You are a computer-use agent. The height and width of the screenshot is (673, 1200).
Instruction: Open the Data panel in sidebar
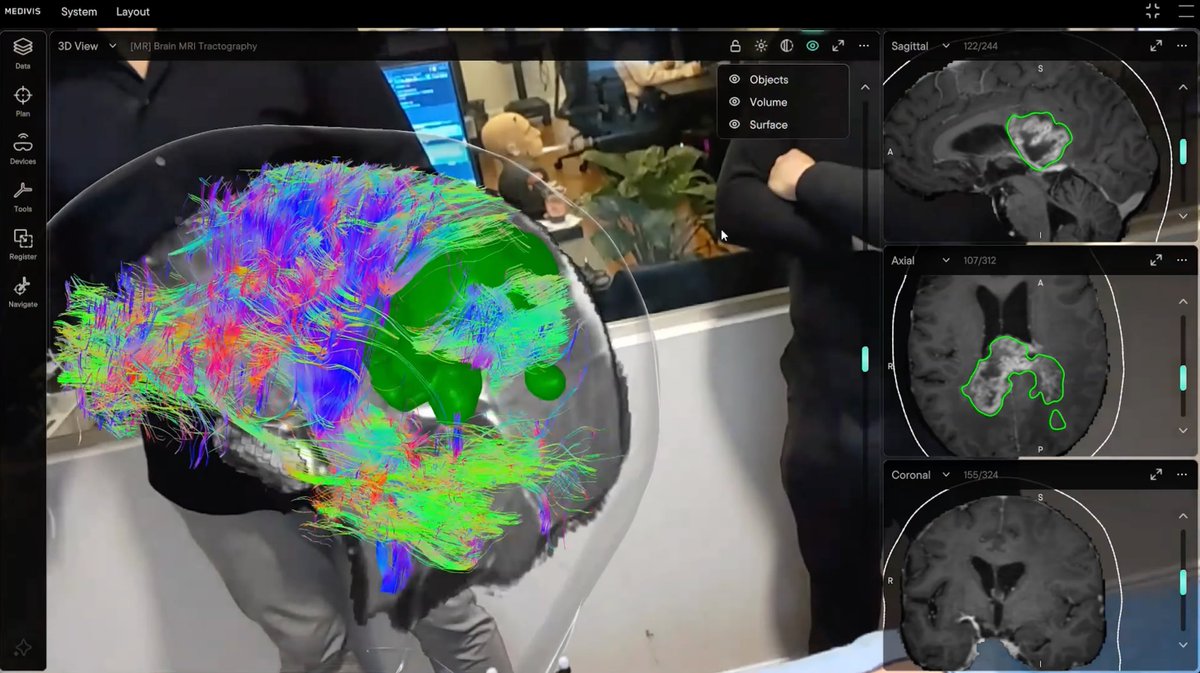point(22,52)
